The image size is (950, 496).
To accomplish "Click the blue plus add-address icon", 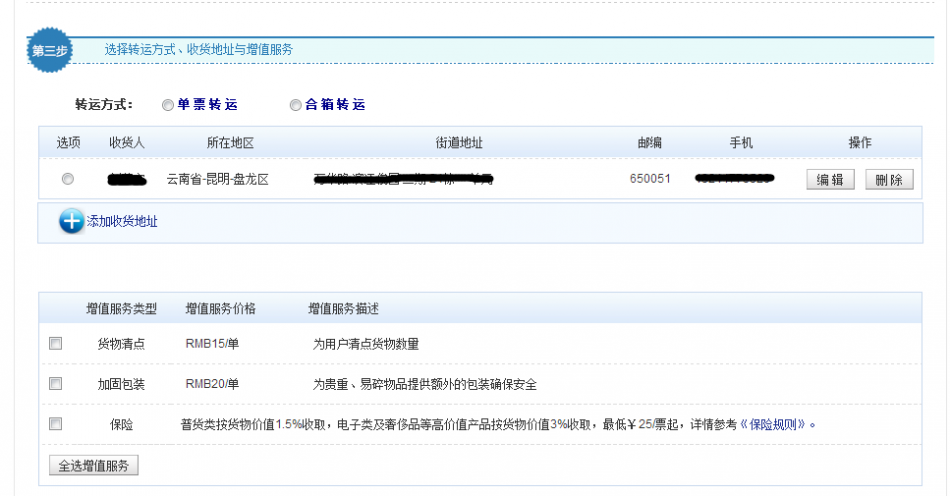I will pos(71,221).
